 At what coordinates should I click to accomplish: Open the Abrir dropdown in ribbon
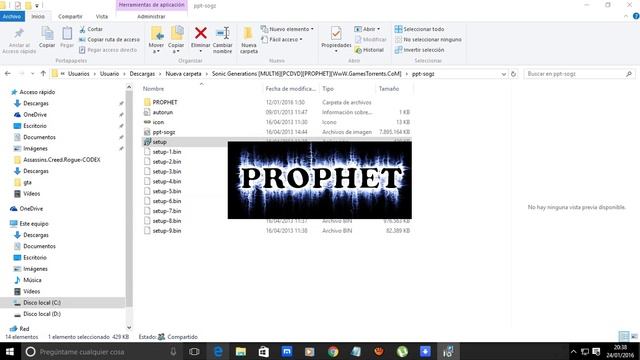367,29
